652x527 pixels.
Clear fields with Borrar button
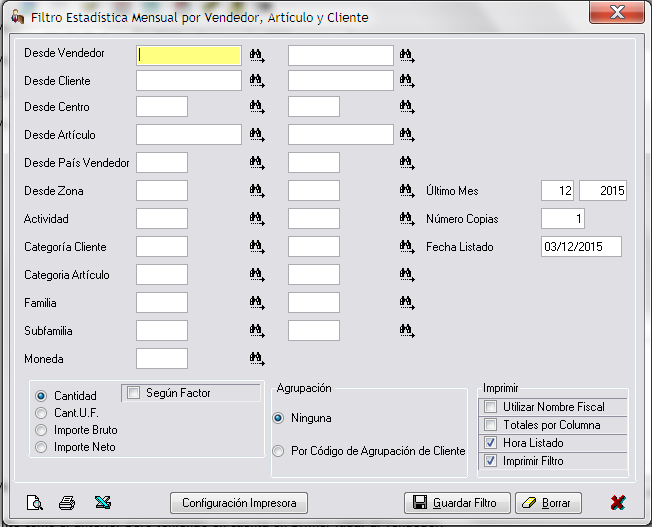coord(548,503)
